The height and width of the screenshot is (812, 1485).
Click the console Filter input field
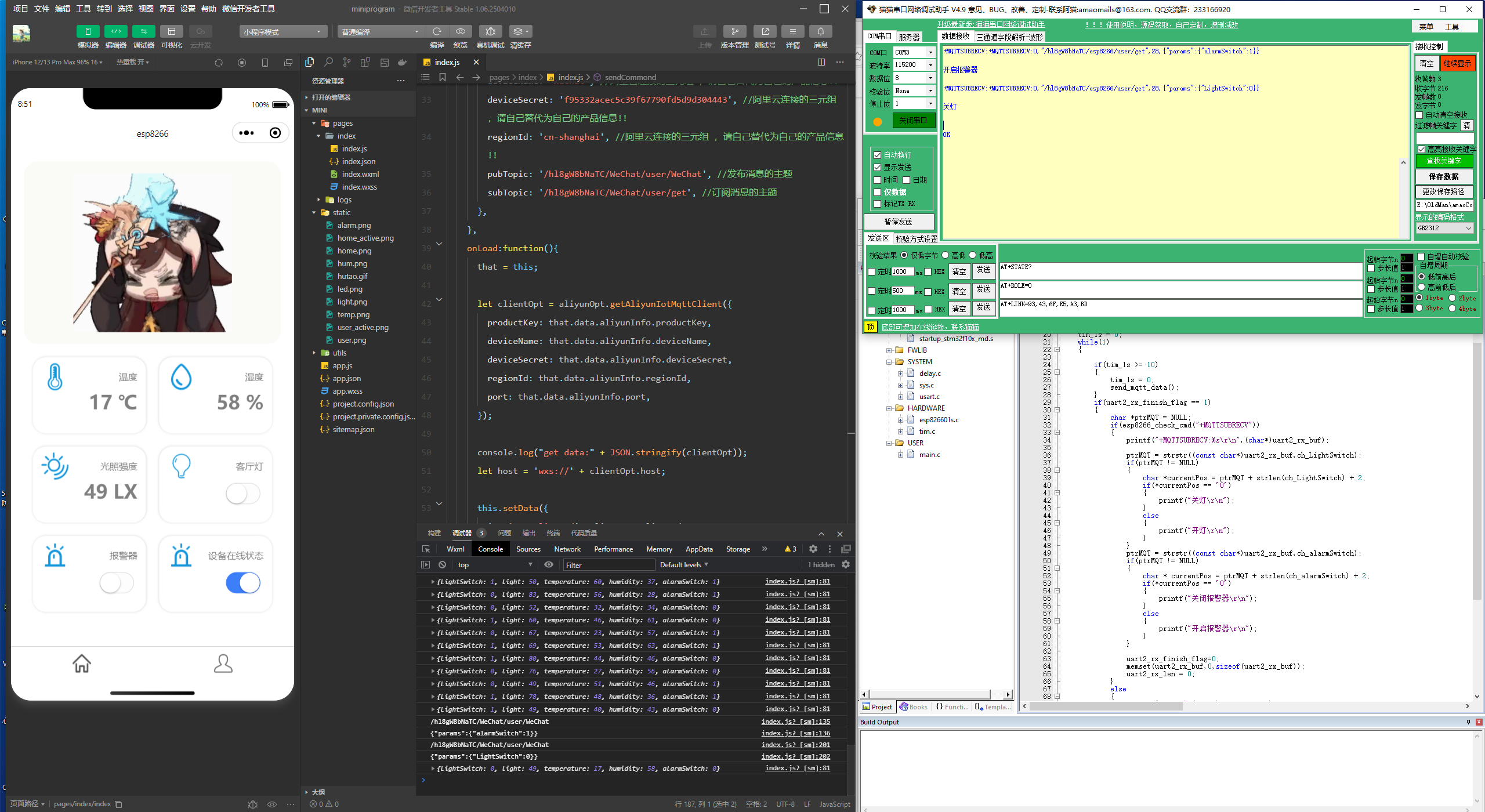point(608,565)
